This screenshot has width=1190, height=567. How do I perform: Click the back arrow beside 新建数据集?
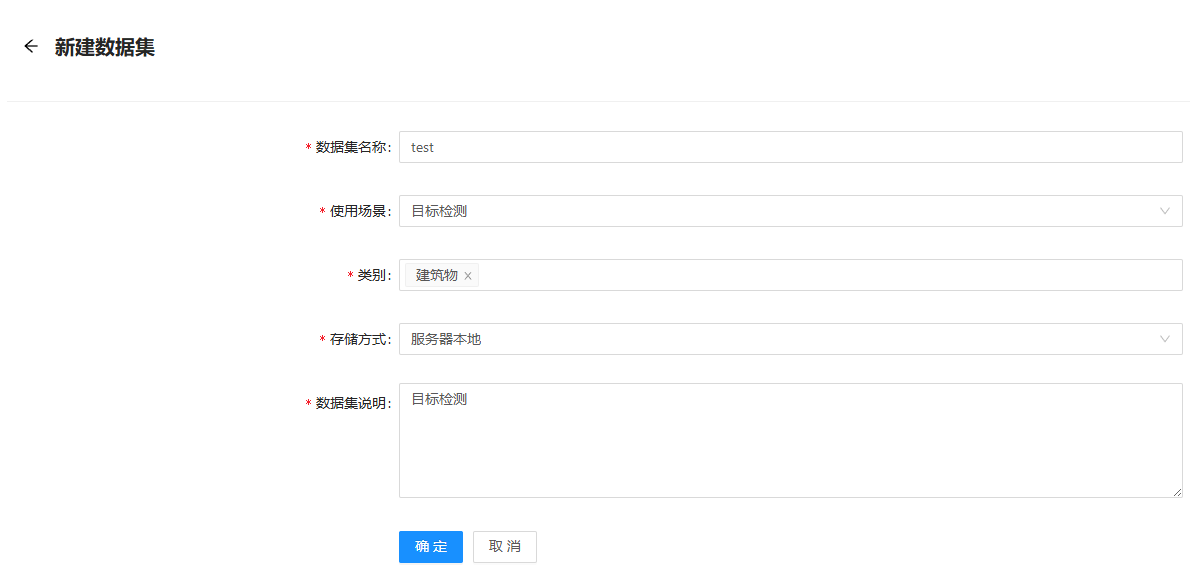(31, 46)
